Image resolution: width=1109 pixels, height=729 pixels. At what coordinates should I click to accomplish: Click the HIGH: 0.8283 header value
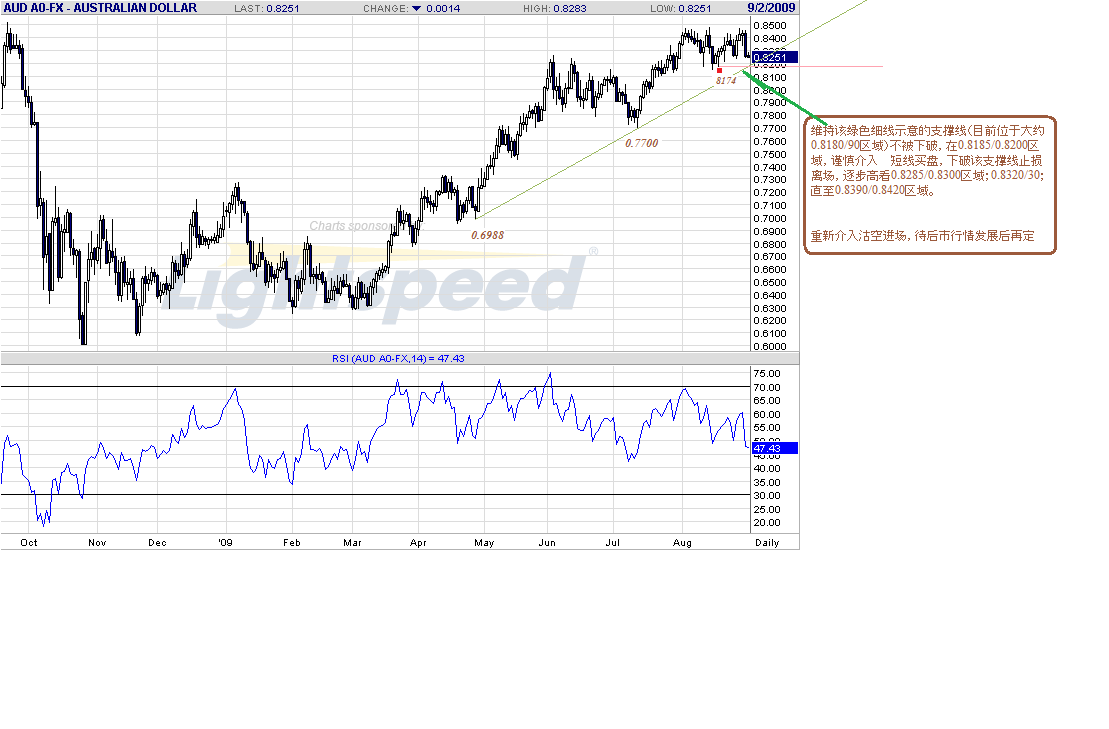tap(554, 8)
